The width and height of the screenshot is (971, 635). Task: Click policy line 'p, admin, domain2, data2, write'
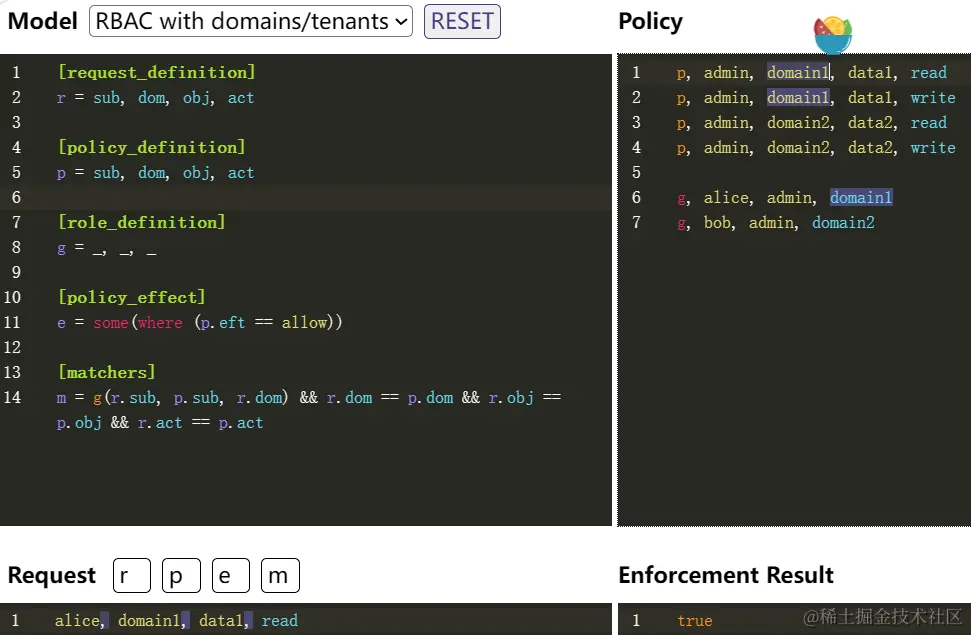pyautogui.click(x=816, y=148)
